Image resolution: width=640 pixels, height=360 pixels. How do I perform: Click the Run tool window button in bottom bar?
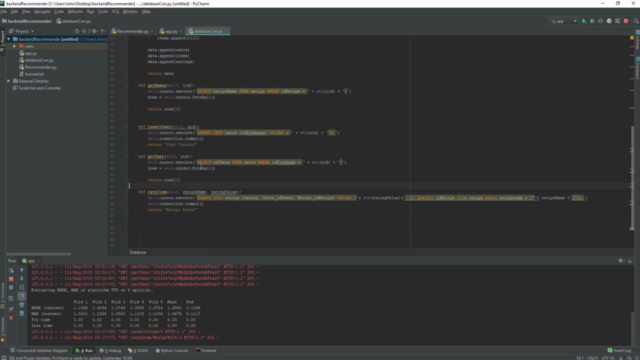84,350
